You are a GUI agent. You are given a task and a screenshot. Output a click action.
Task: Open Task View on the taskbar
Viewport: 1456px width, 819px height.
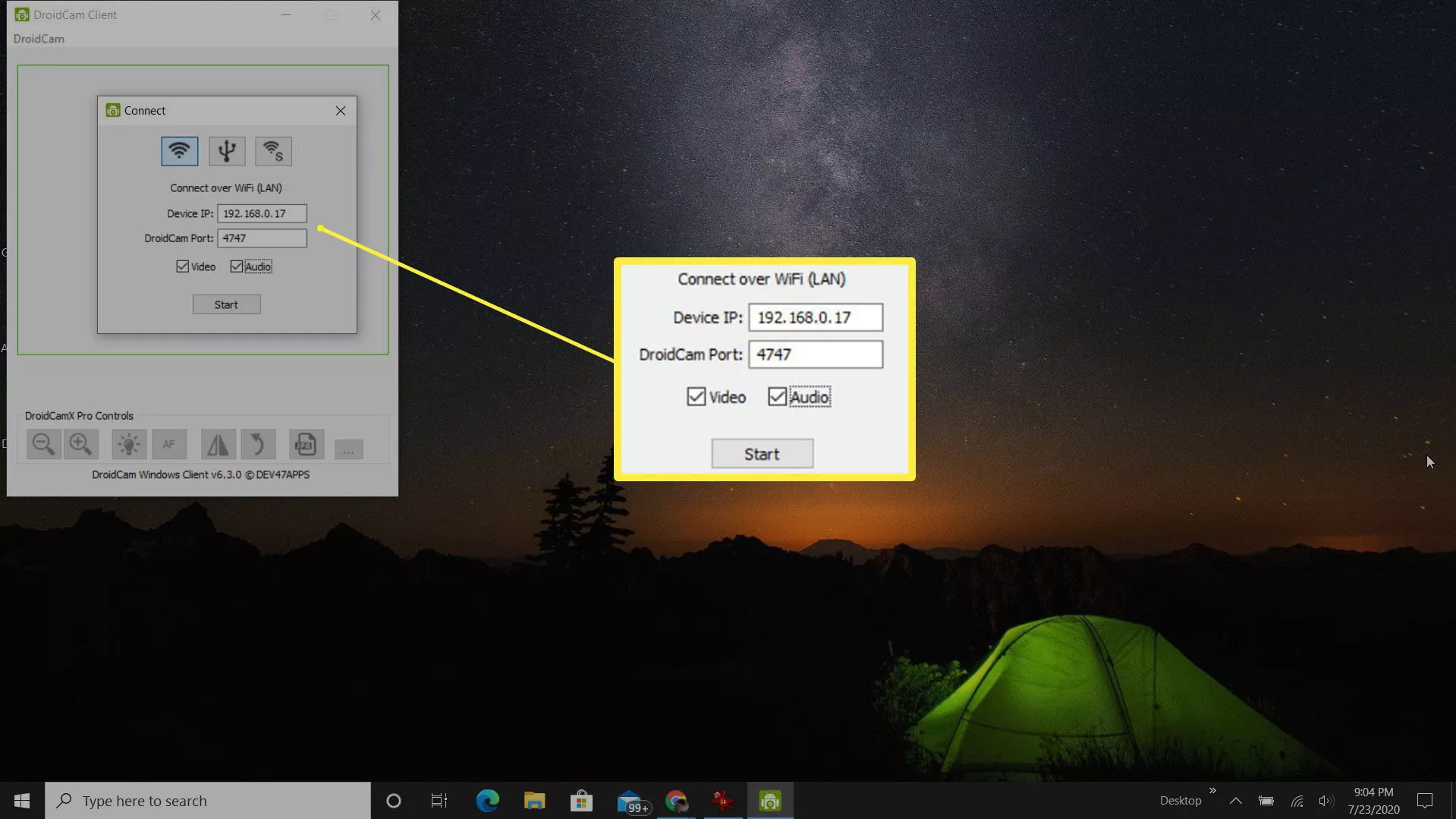[439, 801]
